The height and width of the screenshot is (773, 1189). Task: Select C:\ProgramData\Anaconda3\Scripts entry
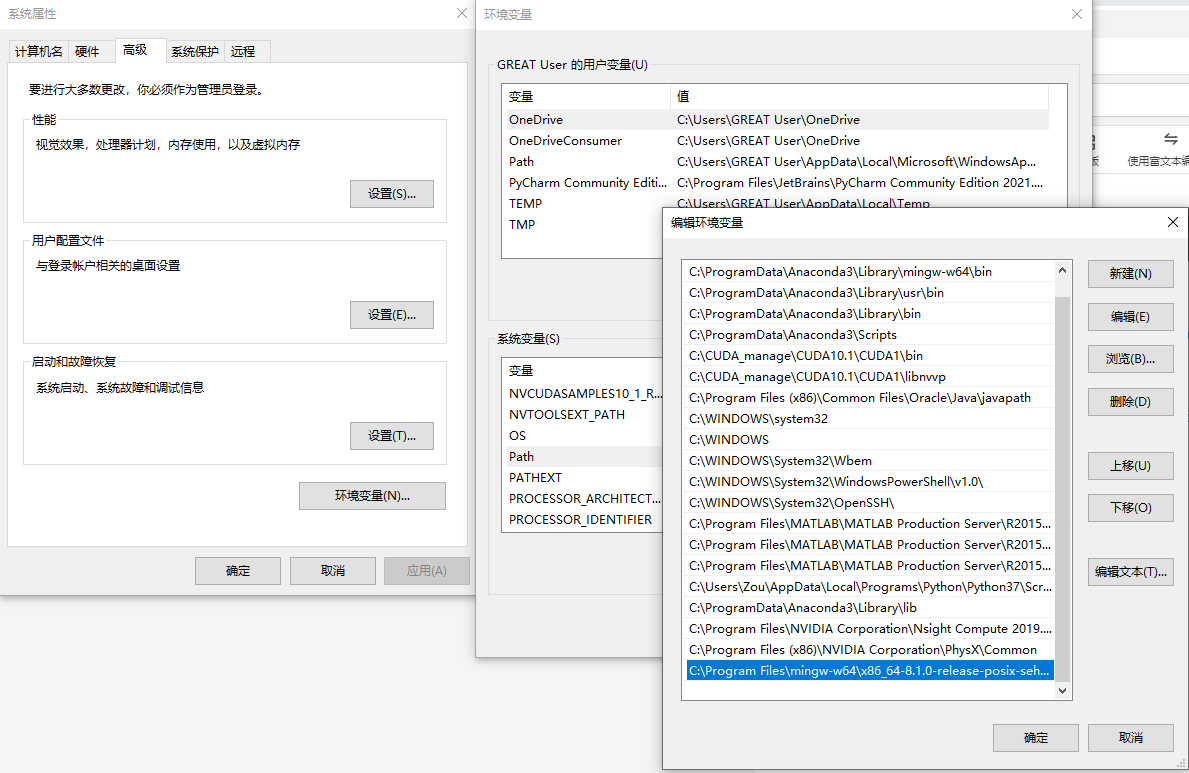click(x=870, y=335)
